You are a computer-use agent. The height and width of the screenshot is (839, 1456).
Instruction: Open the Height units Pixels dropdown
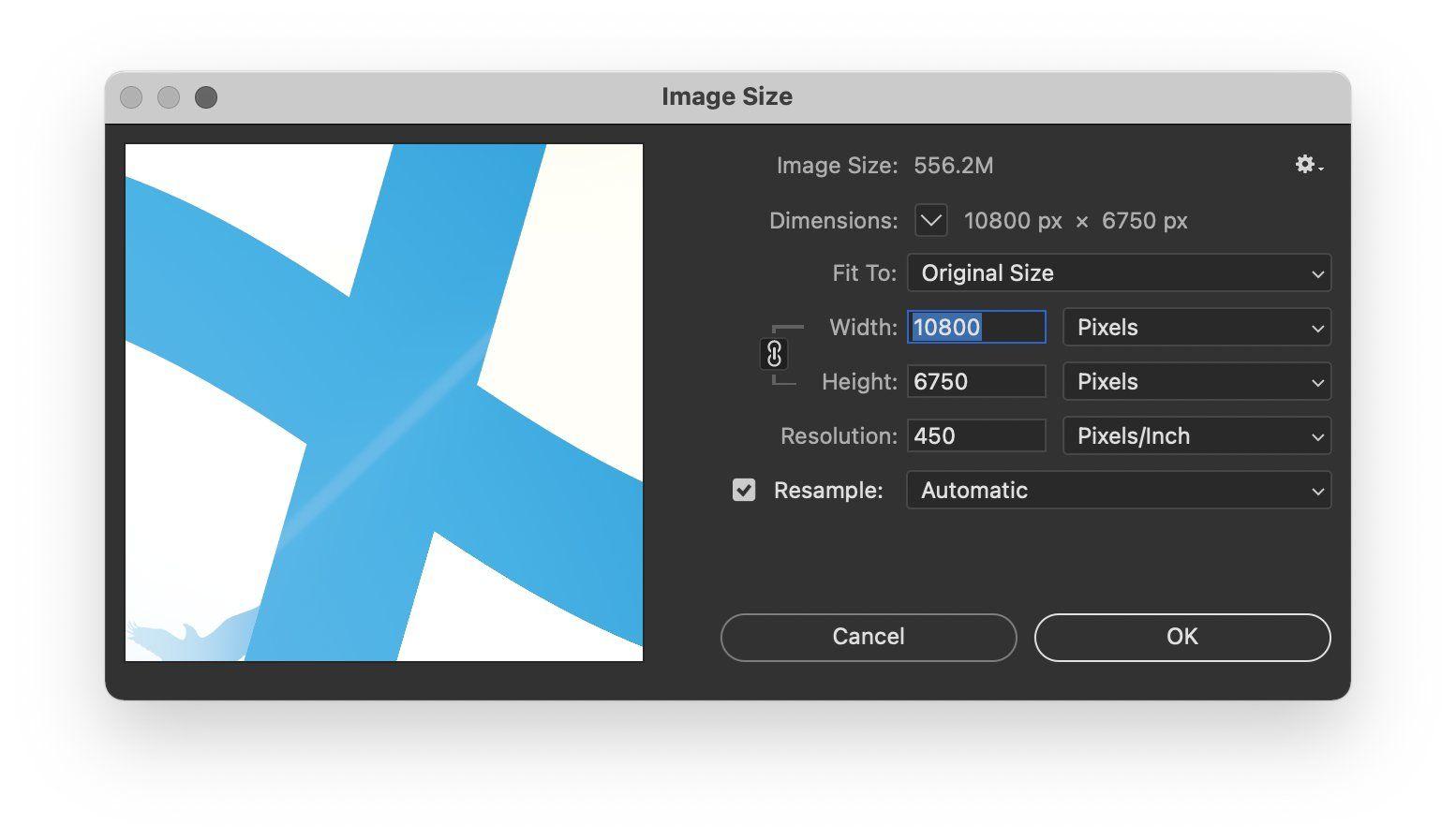1196,381
